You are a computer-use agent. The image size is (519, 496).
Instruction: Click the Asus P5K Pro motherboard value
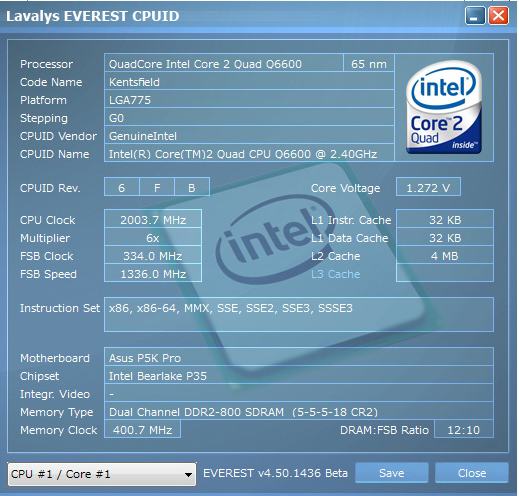(299, 358)
